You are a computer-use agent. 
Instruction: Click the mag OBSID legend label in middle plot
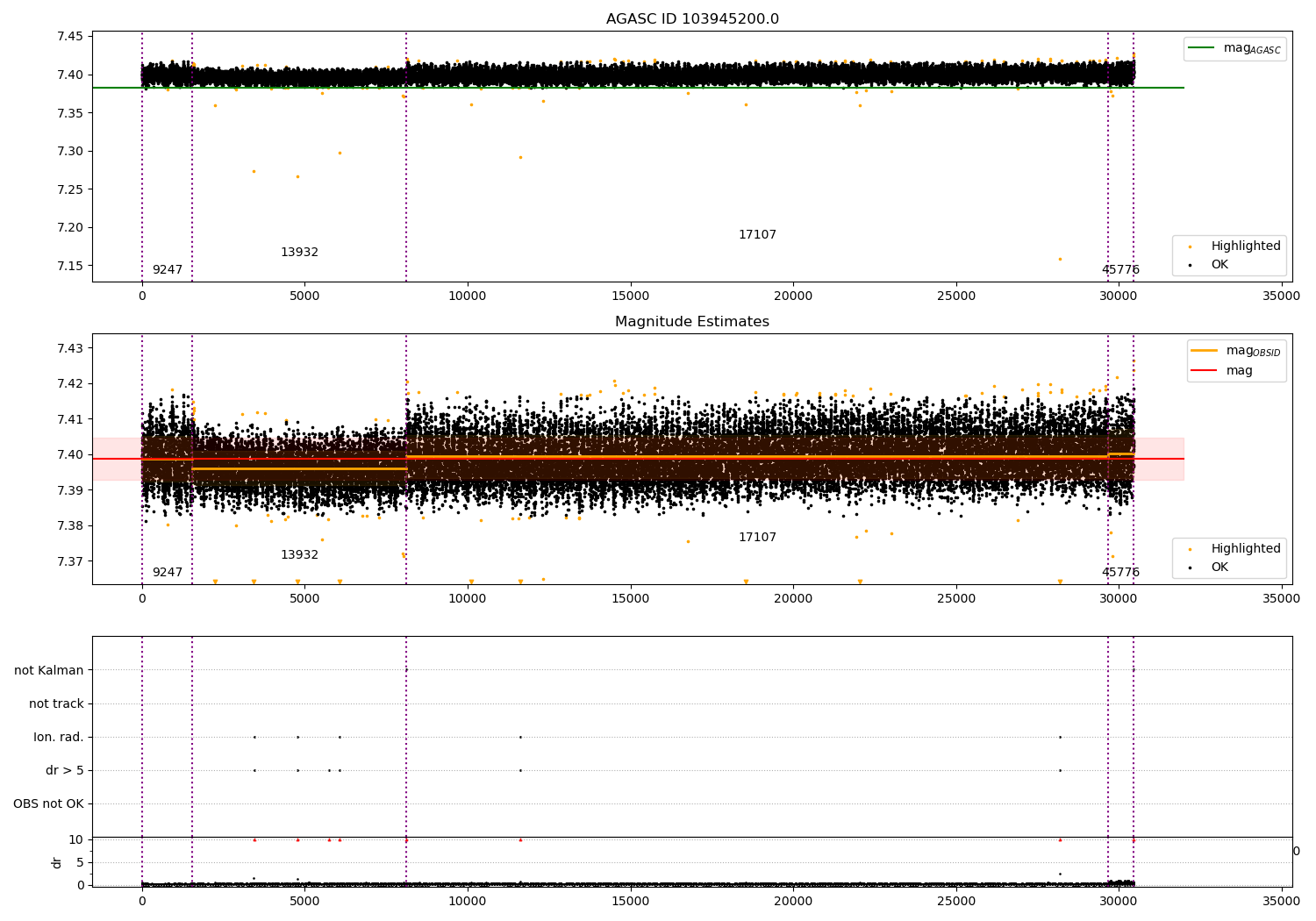click(x=1253, y=352)
